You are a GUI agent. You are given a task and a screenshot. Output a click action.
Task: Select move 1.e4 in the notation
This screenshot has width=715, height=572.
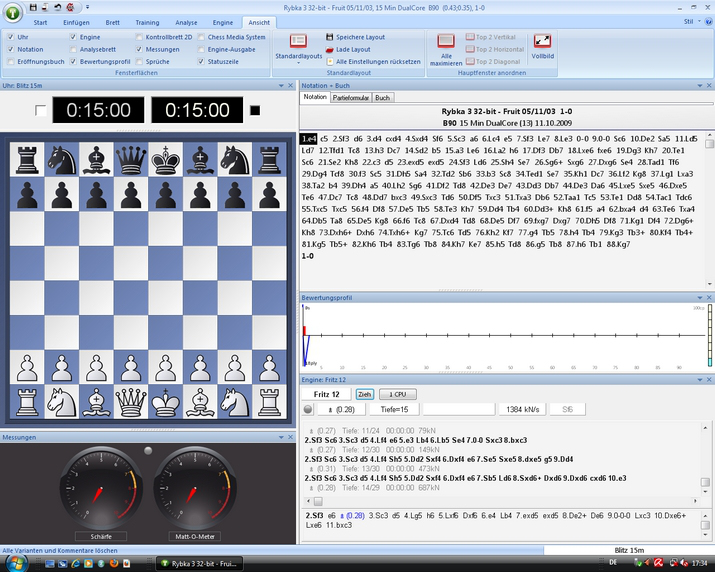[x=309, y=139]
